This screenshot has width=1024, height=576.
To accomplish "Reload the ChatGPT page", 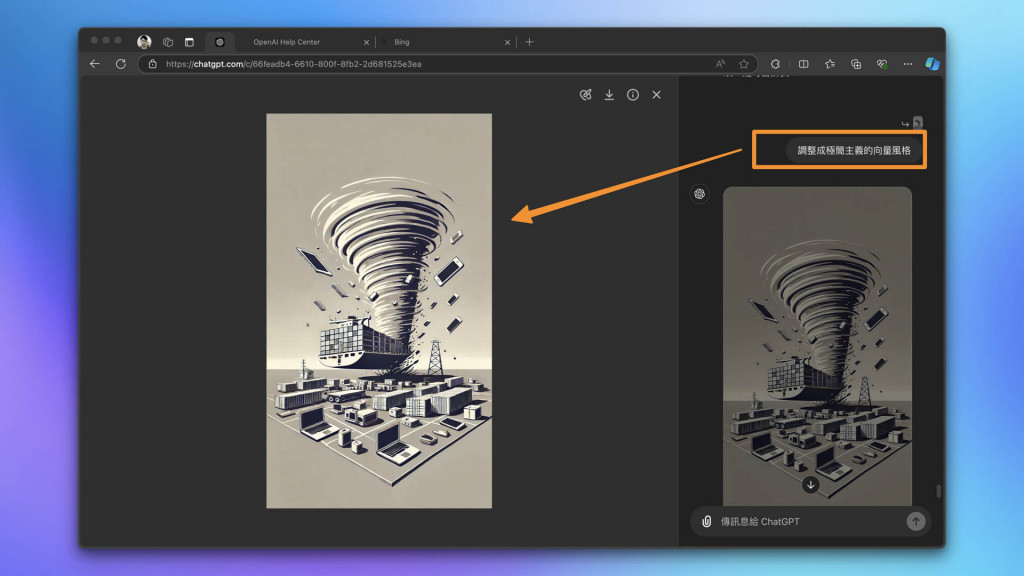I will tap(121, 64).
